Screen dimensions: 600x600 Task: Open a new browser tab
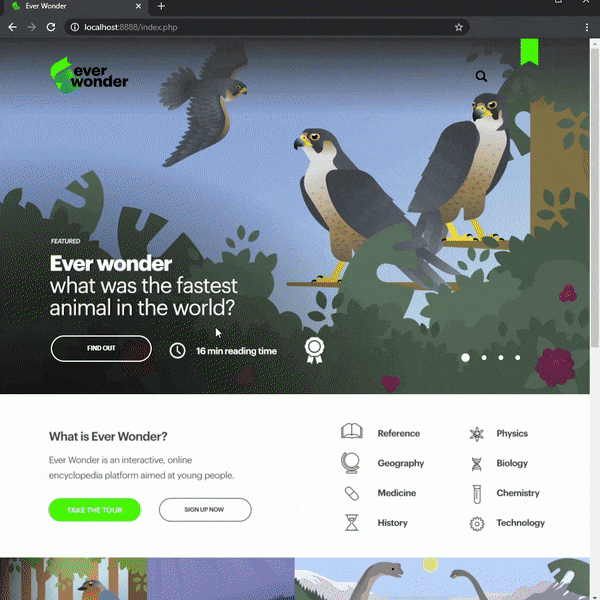tap(161, 6)
